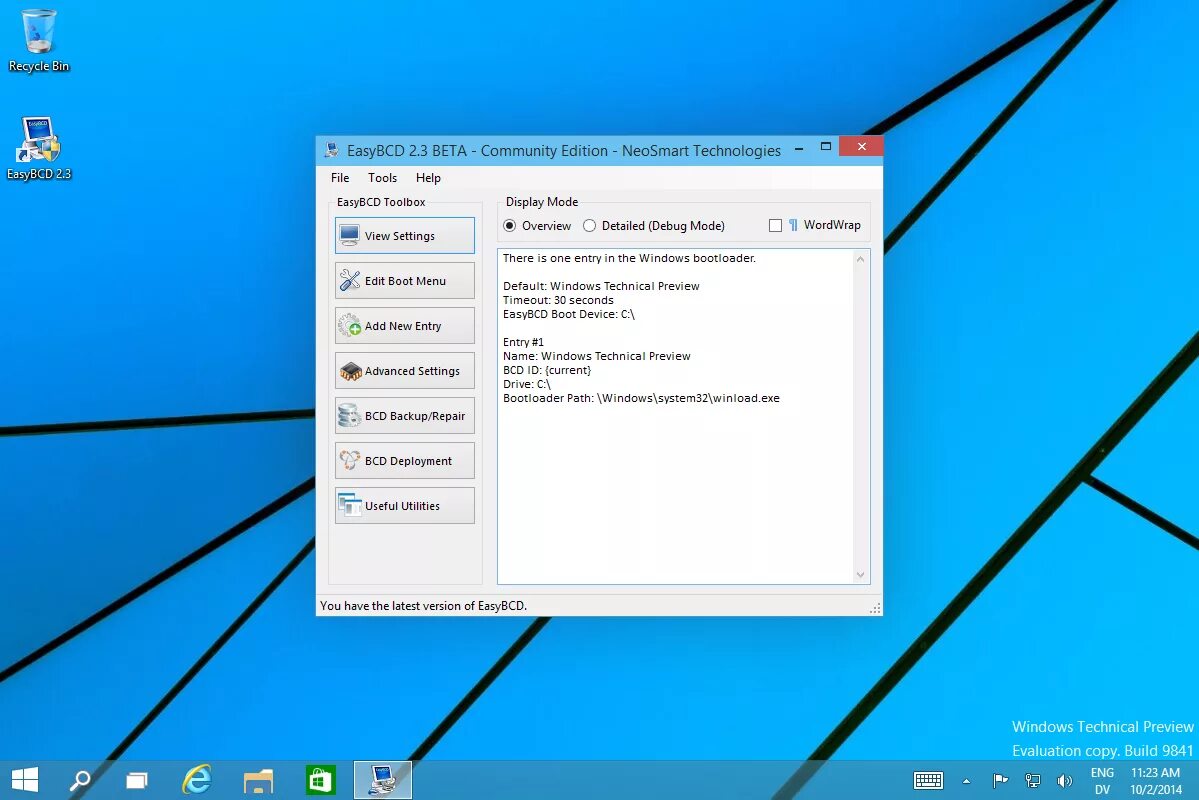Click the View Settings button label
Image resolution: width=1199 pixels, height=800 pixels.
400,236
